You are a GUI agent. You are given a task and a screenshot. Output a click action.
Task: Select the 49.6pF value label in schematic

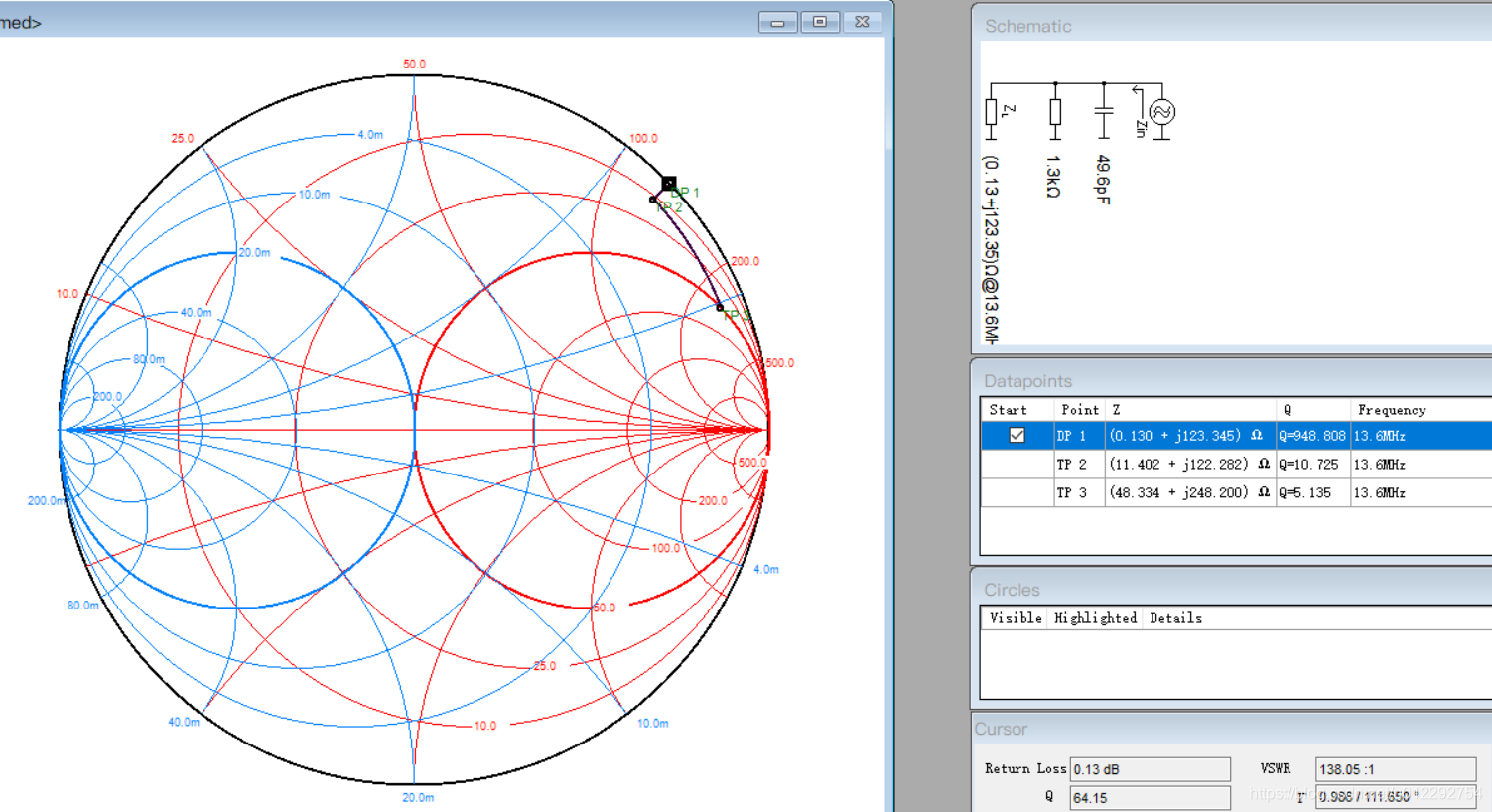point(1103,180)
